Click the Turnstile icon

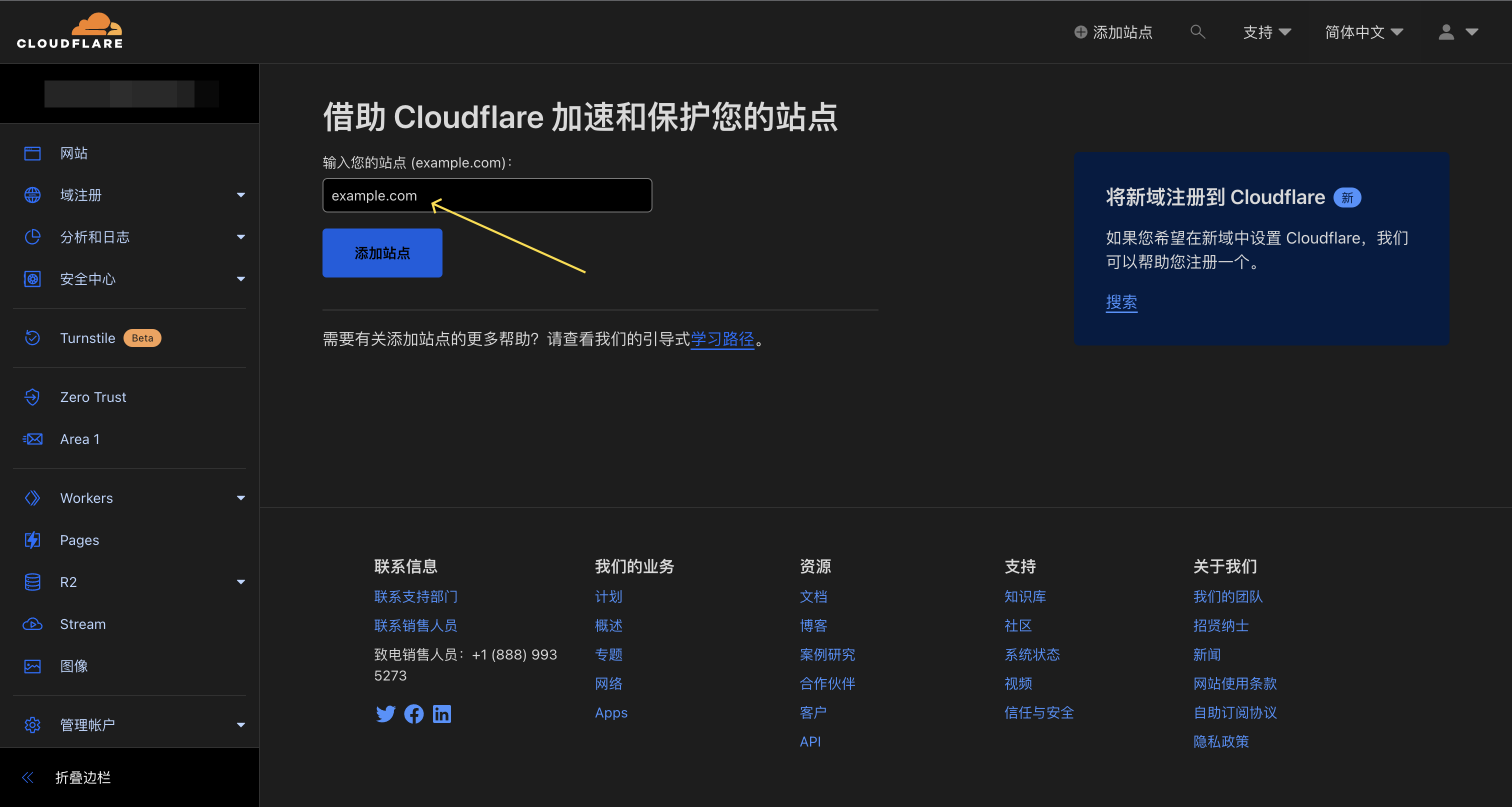(32, 338)
